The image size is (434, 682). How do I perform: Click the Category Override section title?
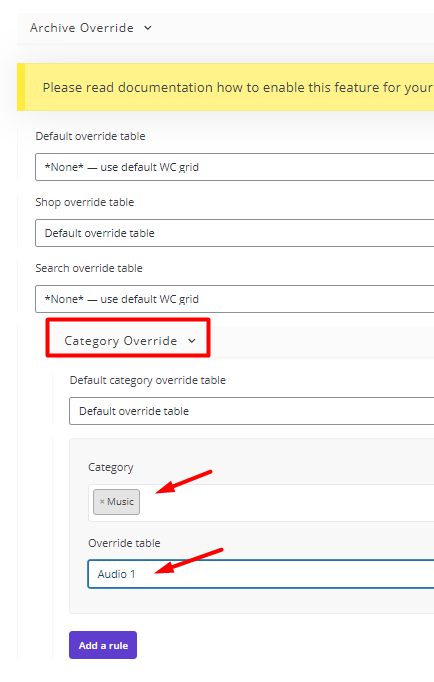pos(120,341)
